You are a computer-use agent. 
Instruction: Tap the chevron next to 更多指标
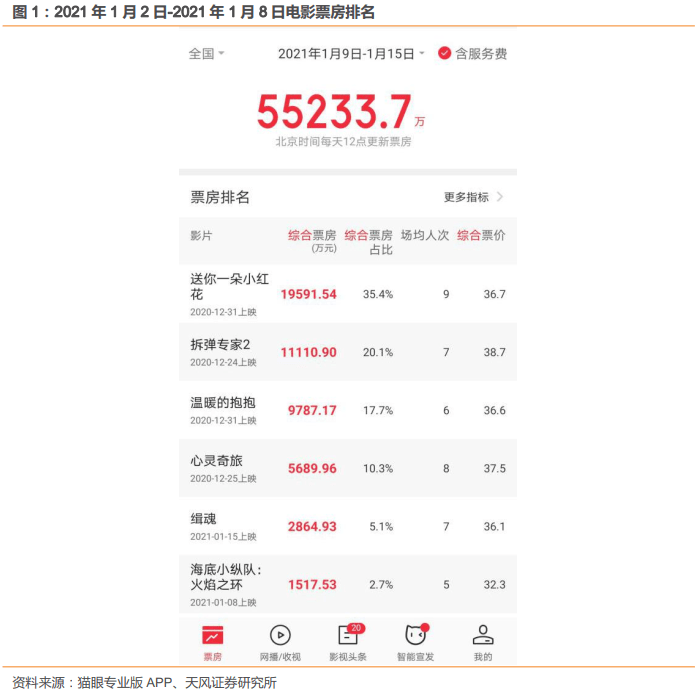[x=500, y=197]
